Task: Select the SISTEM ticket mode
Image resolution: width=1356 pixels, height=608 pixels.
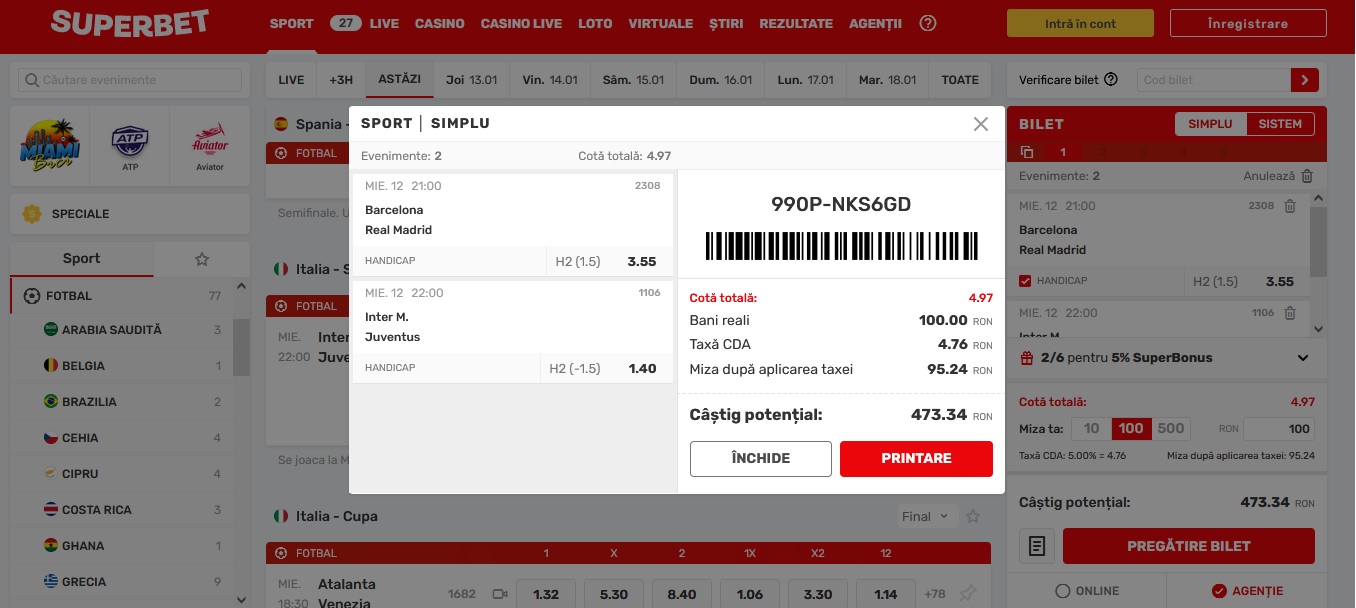Action: click(x=1280, y=124)
